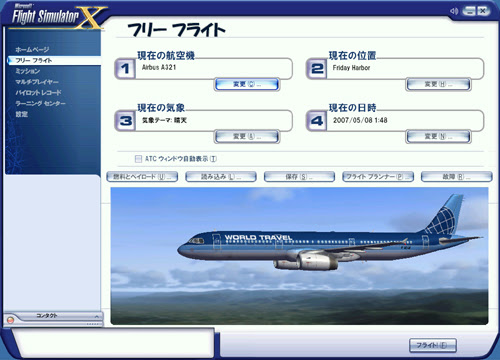Change weather with 変更 (E) button

coord(247,136)
